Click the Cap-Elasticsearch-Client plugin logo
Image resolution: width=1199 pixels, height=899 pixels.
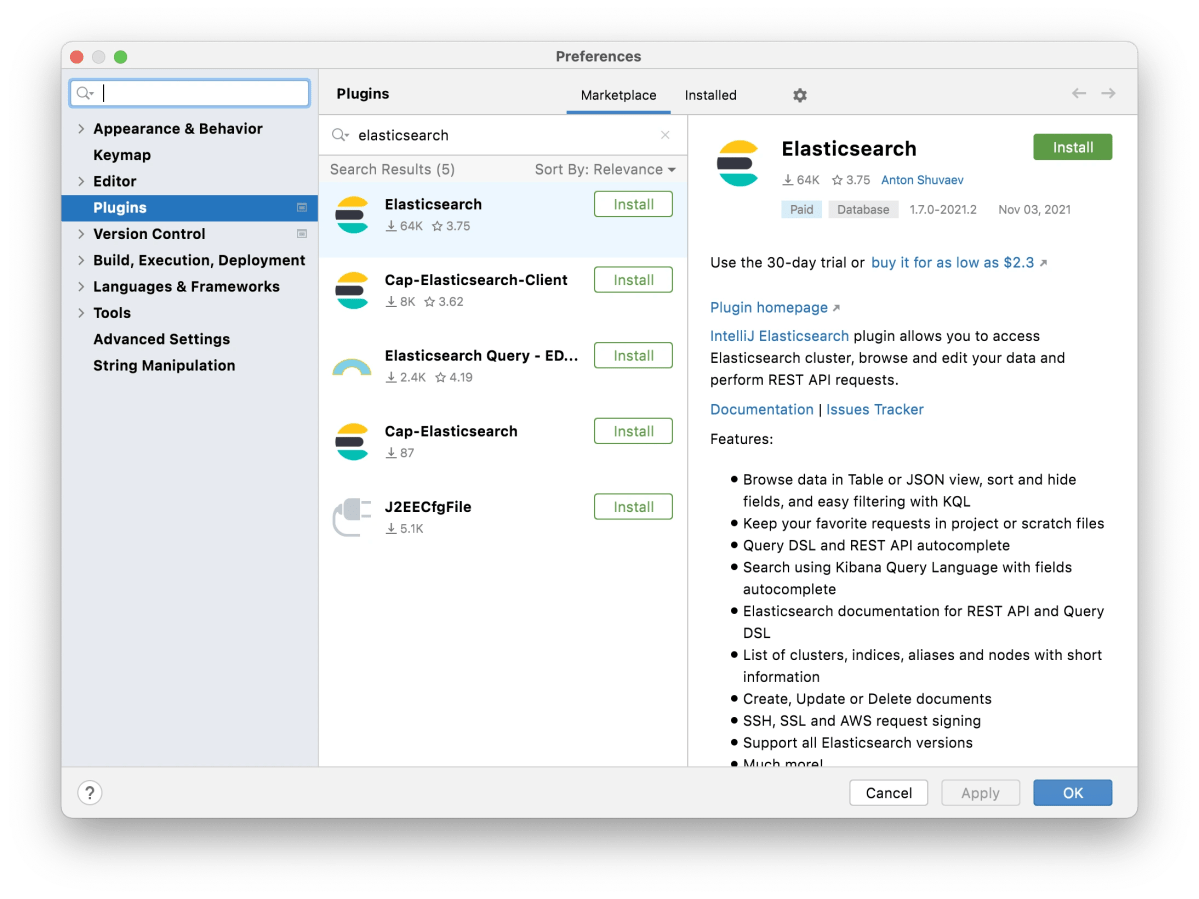[353, 290]
